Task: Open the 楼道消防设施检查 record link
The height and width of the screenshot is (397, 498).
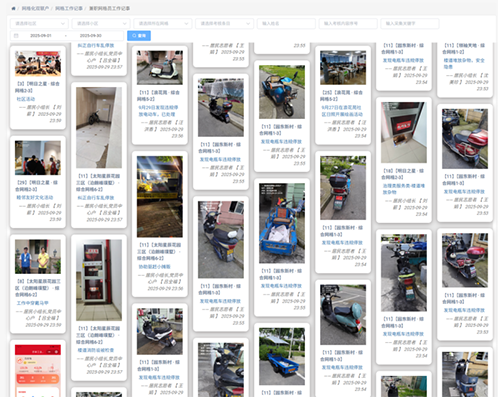Action: (x=96, y=350)
